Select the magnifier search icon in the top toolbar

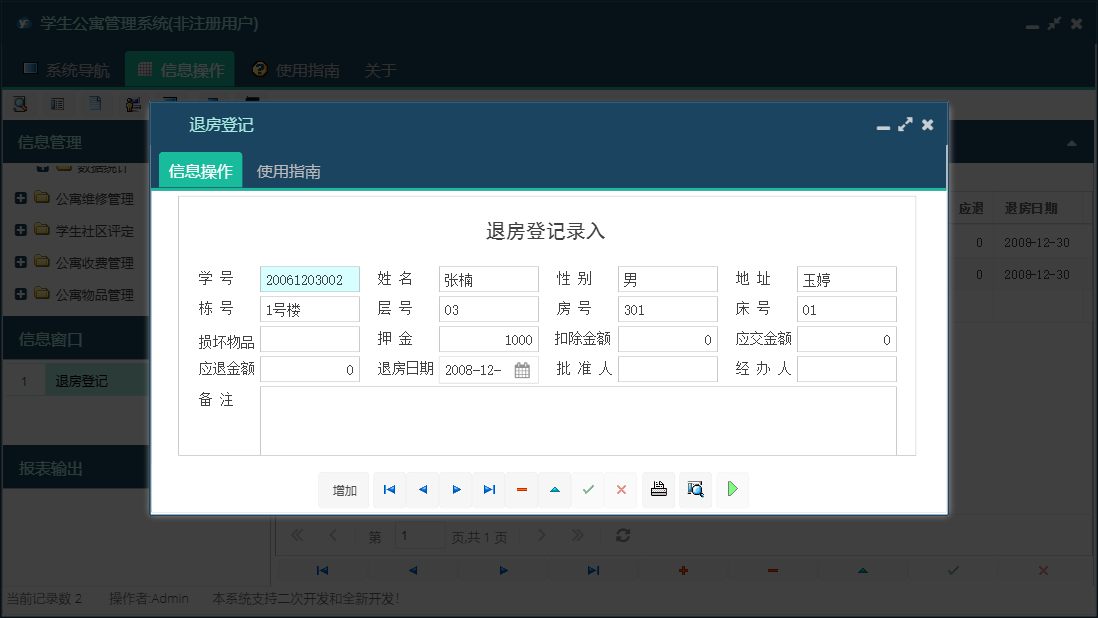pos(20,103)
